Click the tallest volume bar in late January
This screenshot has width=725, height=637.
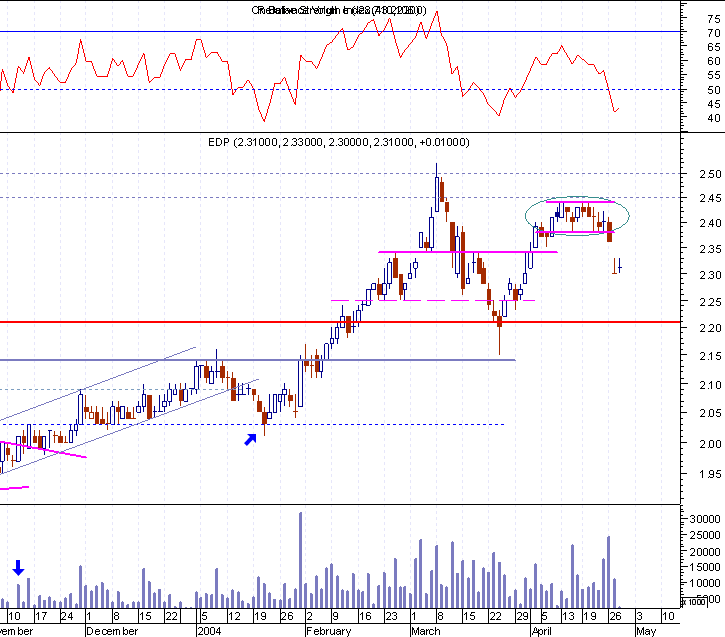pyautogui.click(x=301, y=560)
